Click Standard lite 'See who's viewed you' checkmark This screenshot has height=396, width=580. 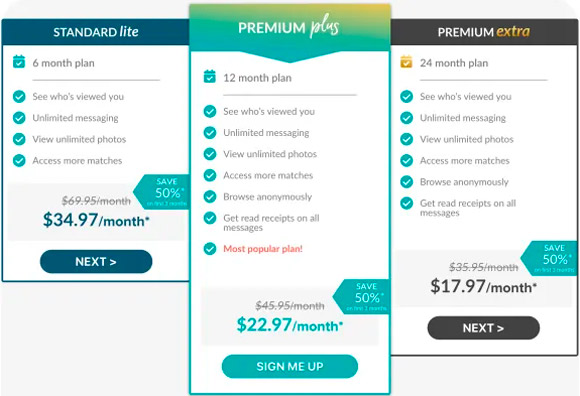pos(19,97)
